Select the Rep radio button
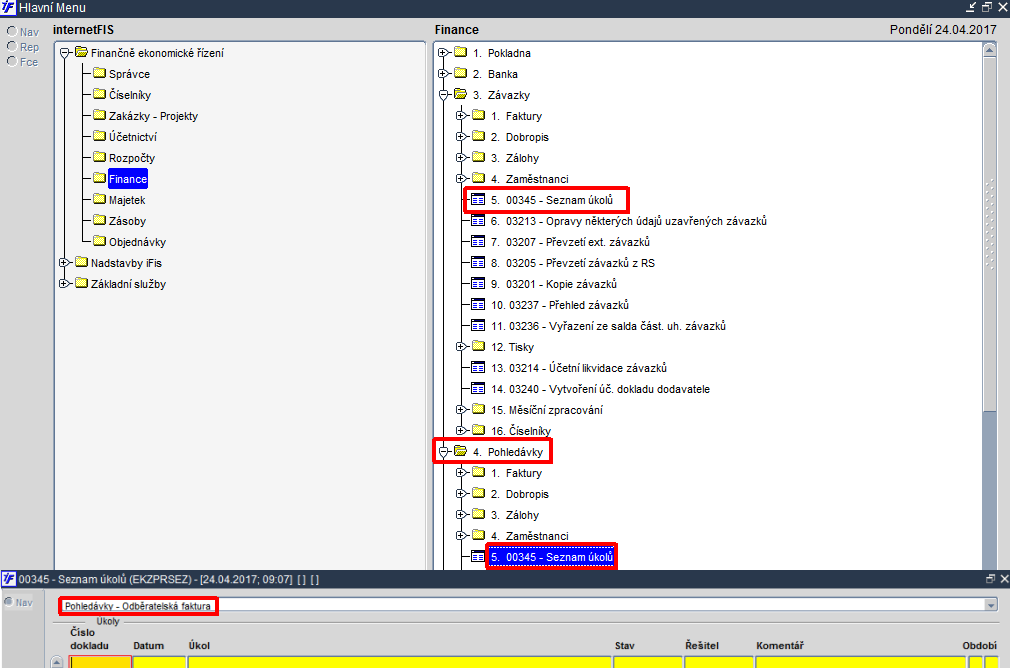Screen dimensions: 1010x668 (x=12, y=46)
